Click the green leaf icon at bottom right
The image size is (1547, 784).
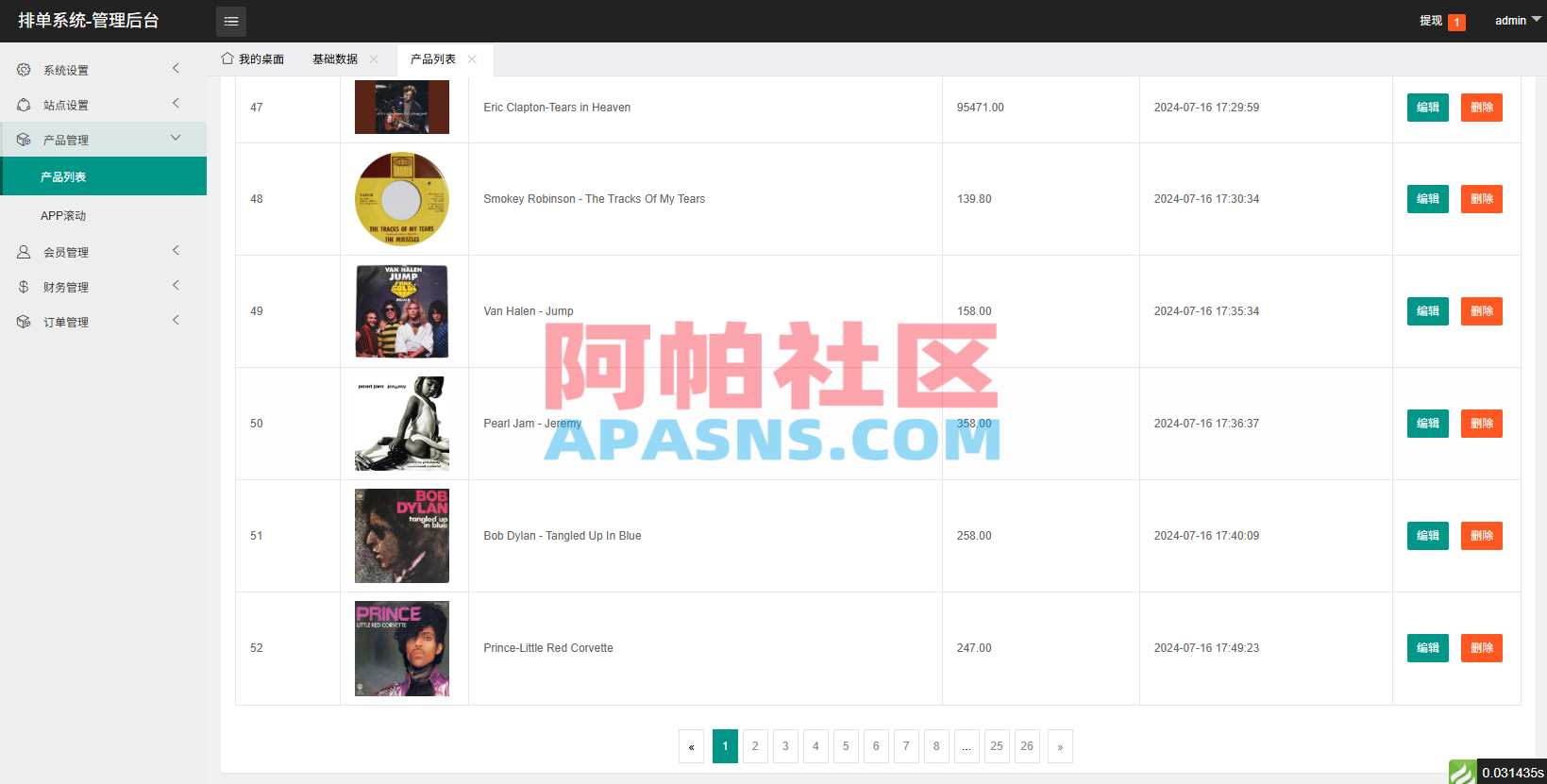click(1462, 773)
